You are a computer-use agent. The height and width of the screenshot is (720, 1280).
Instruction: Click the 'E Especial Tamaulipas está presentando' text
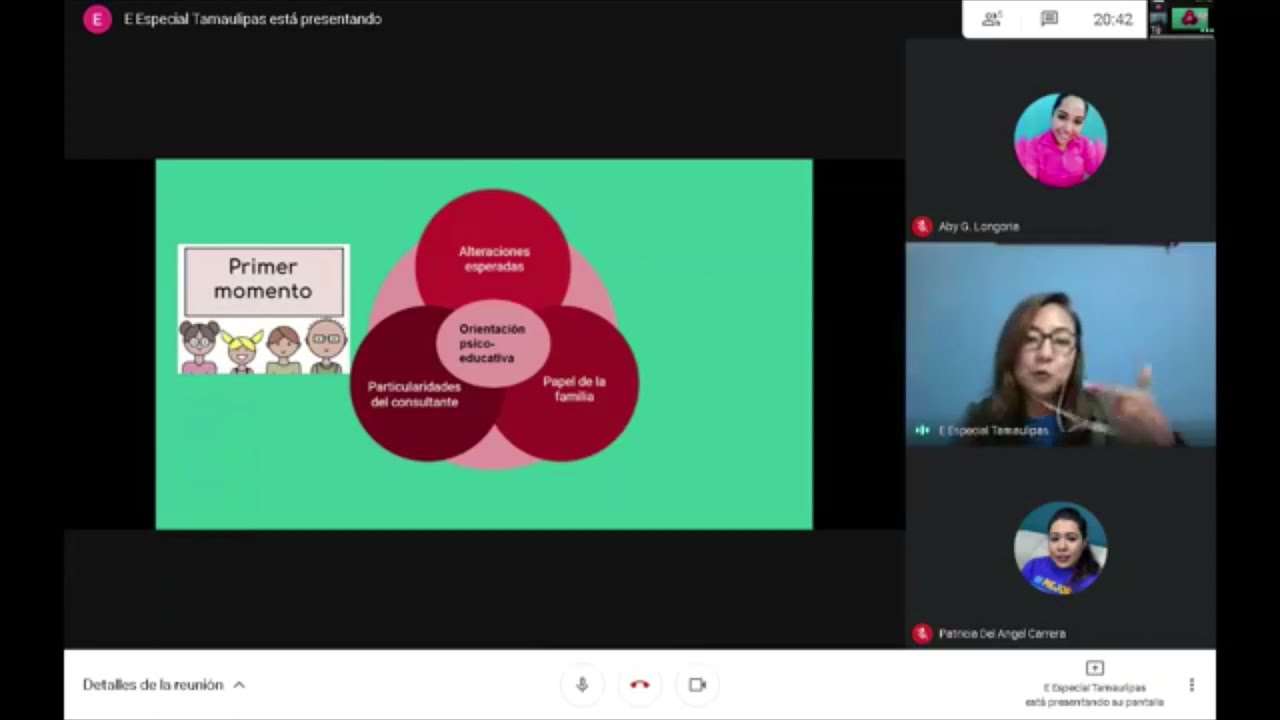point(252,19)
